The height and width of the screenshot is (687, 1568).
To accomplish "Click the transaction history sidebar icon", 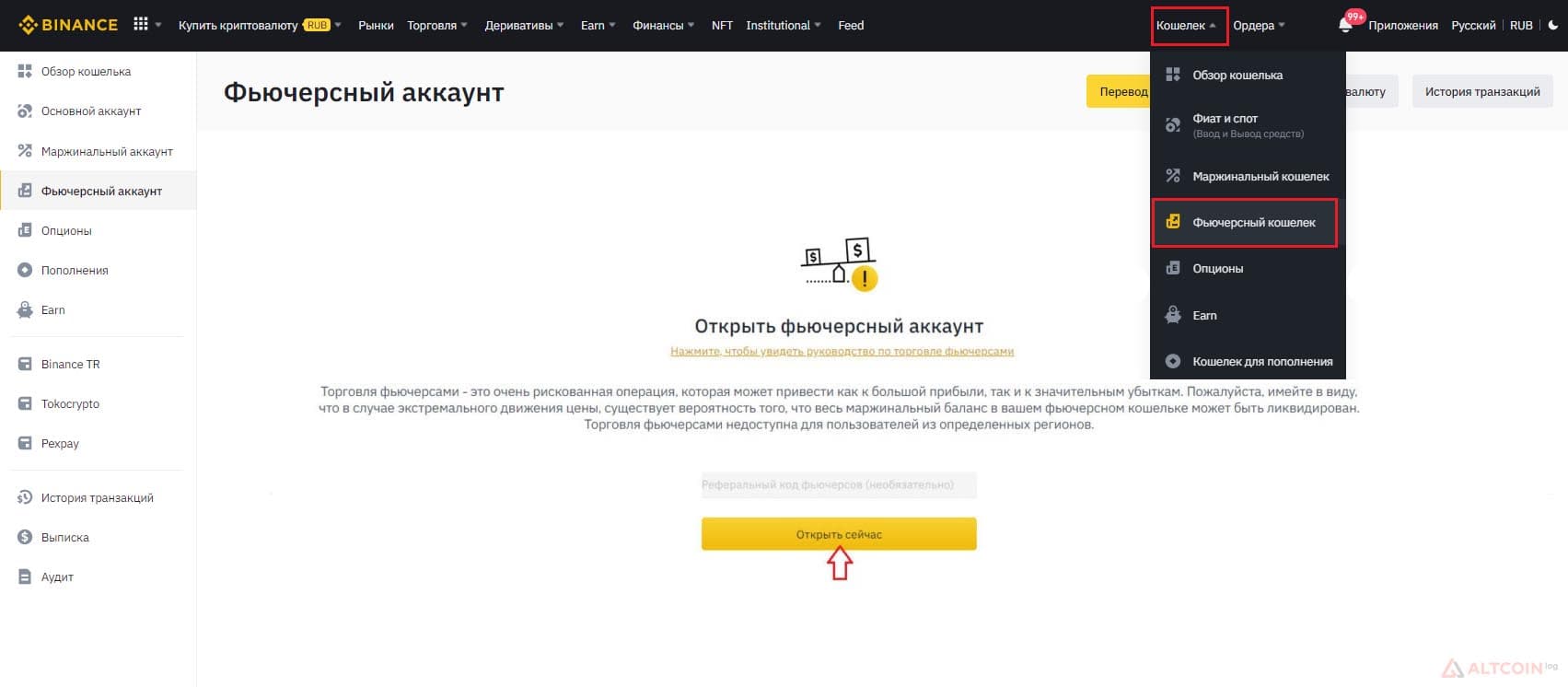I will [25, 497].
